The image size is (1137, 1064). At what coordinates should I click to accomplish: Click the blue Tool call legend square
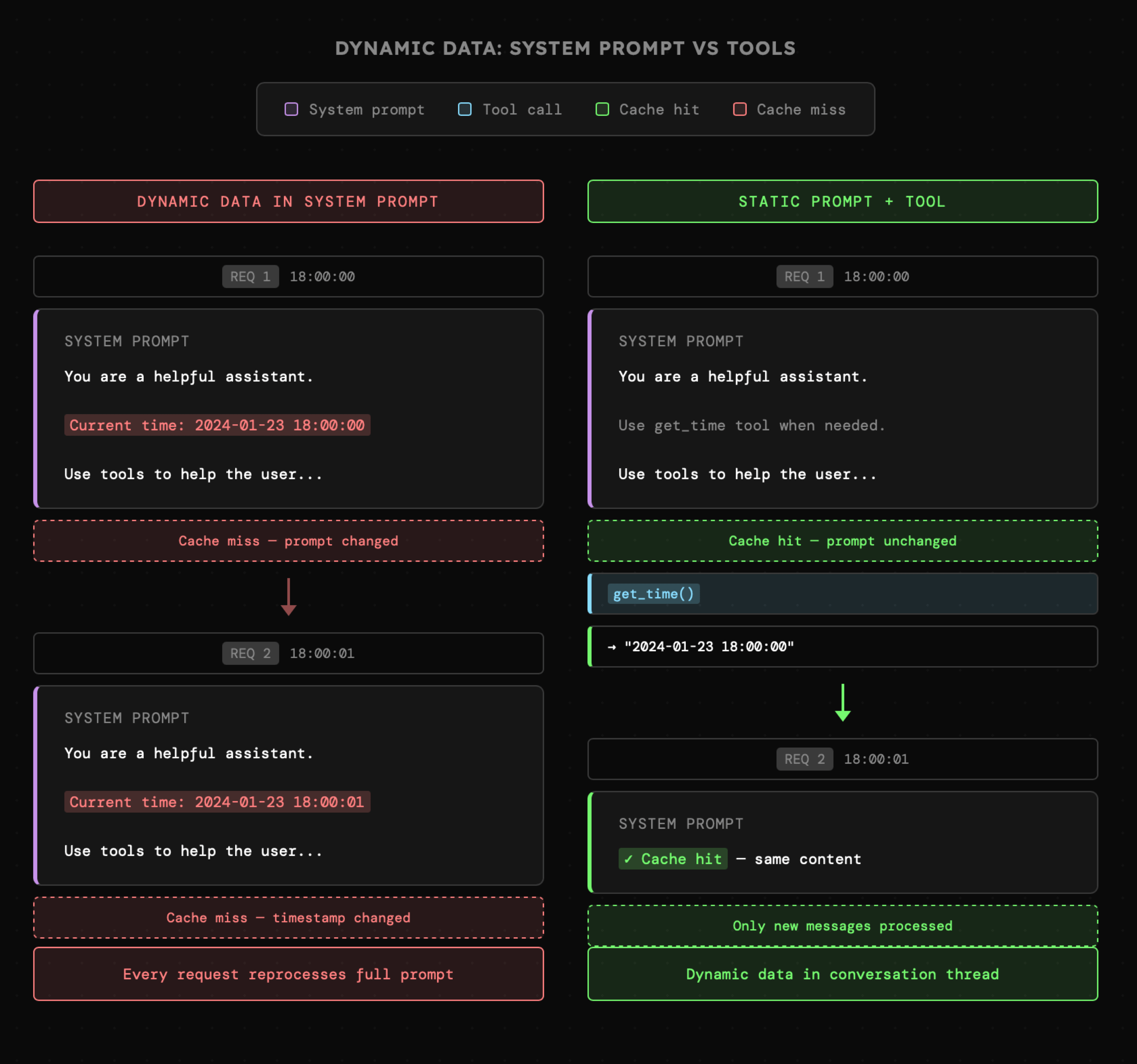tap(465, 109)
